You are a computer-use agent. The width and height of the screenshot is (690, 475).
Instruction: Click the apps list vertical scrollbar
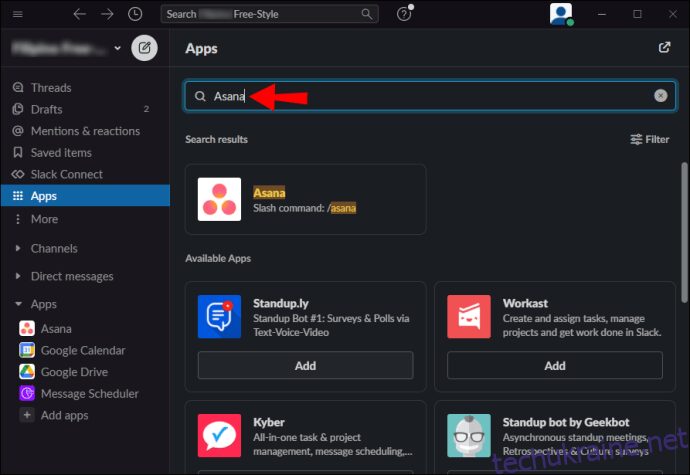[x=684, y=232]
